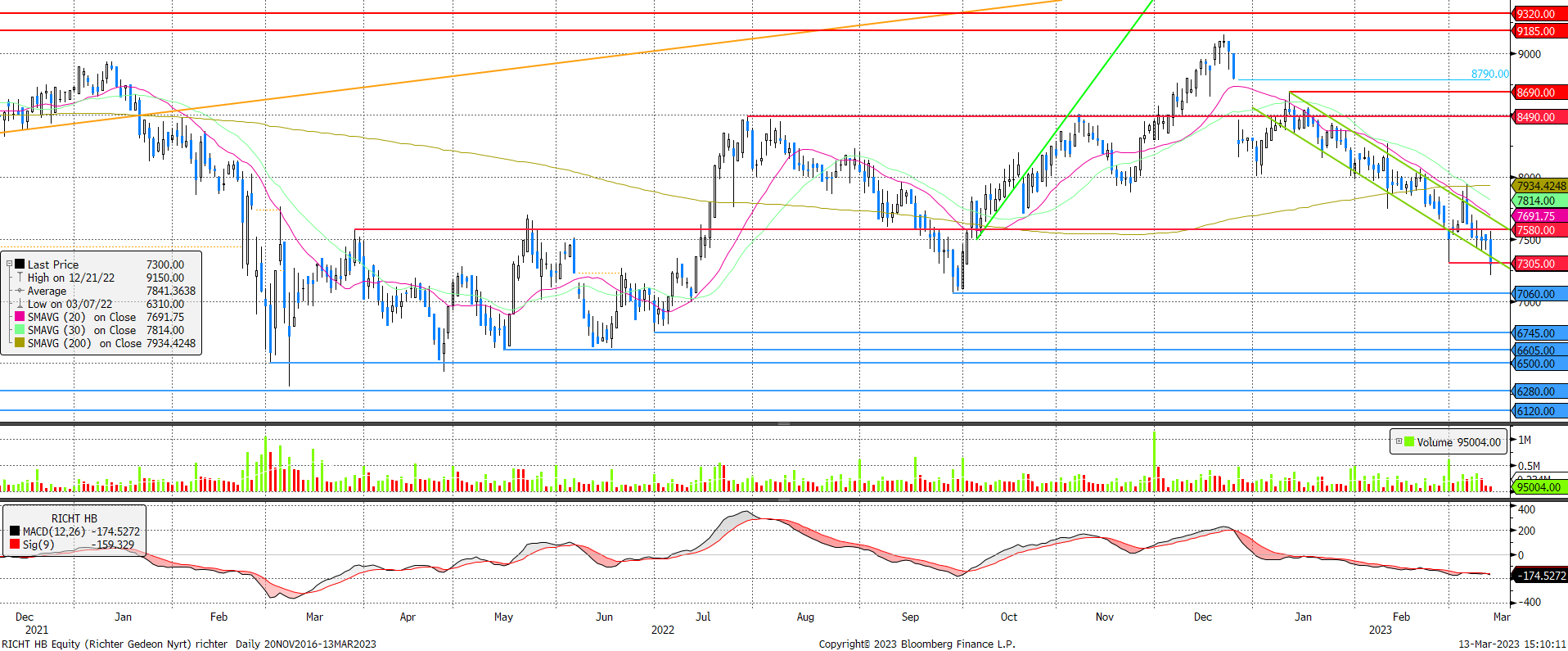Click the 8690.00 red price level tag

(1539, 93)
